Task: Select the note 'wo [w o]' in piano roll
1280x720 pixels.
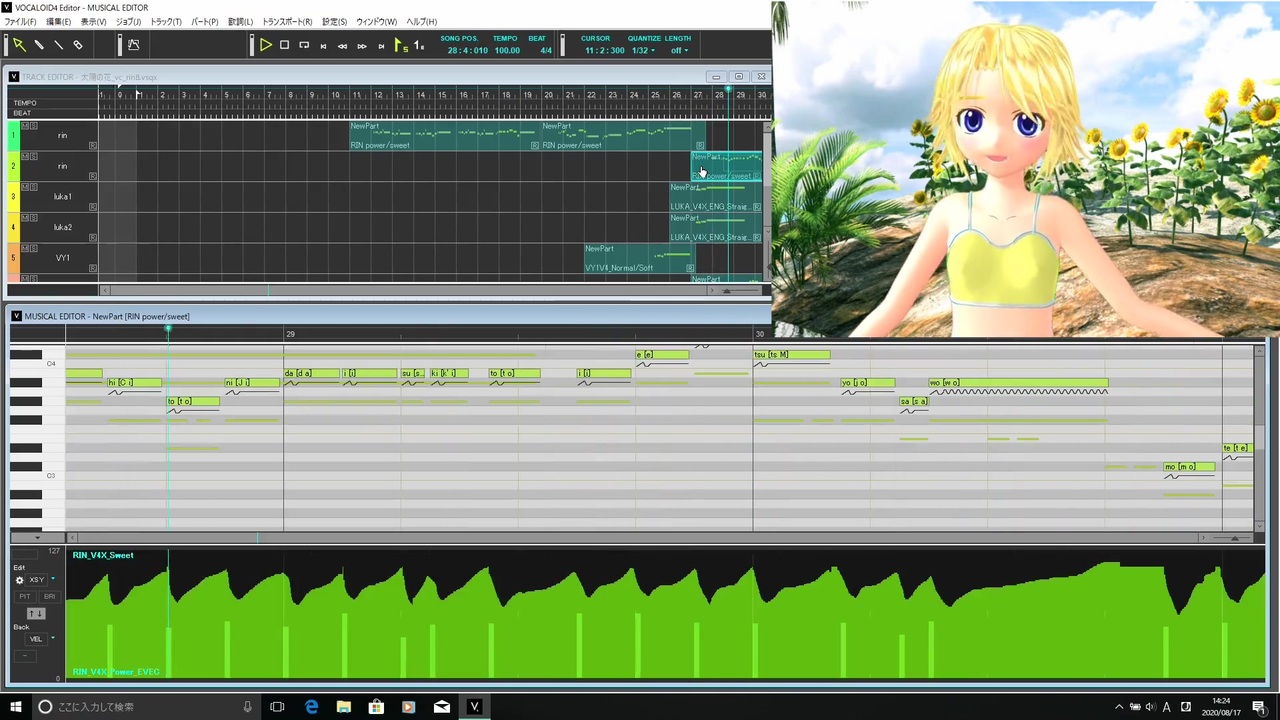Action: point(1018,383)
